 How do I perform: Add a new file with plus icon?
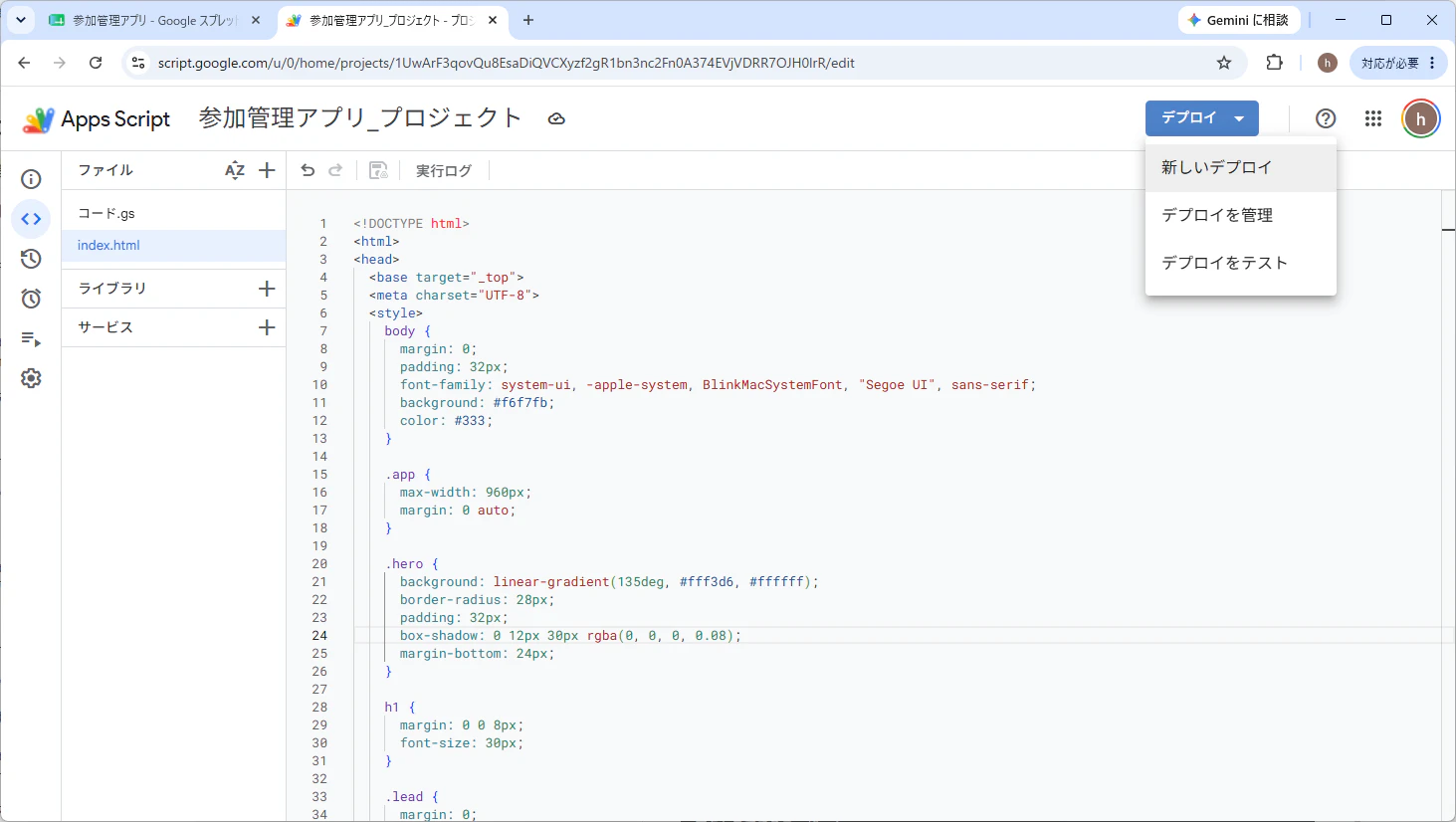point(267,170)
